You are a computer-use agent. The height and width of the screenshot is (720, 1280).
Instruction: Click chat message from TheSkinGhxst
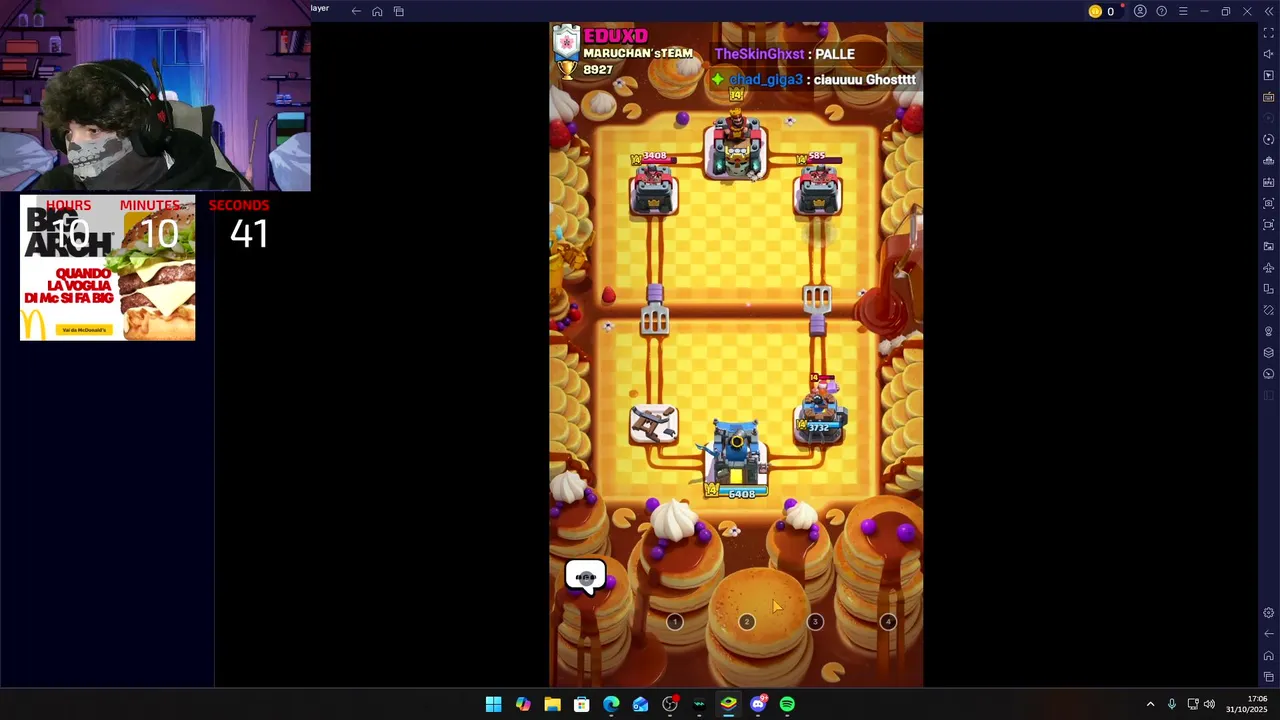tap(785, 54)
